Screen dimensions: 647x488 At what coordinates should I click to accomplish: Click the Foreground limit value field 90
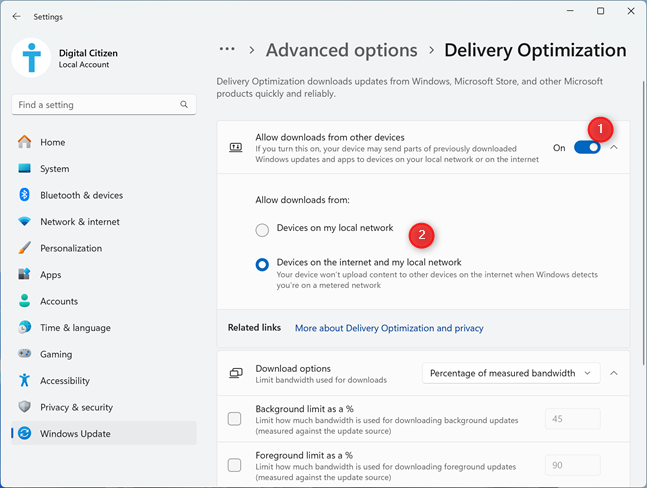572,465
